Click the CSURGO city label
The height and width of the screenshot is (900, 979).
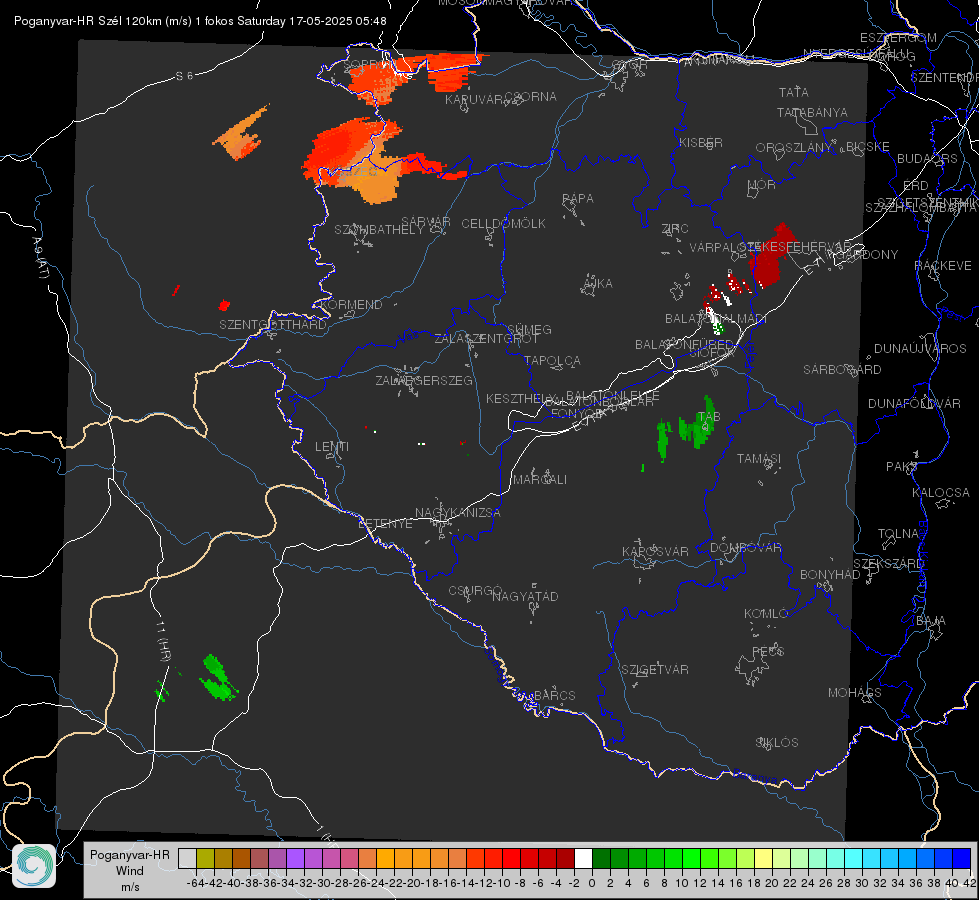point(475,591)
